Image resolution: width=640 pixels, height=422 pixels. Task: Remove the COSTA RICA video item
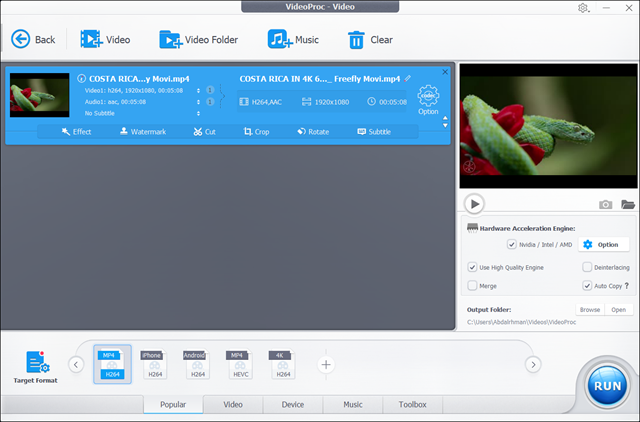coord(445,72)
